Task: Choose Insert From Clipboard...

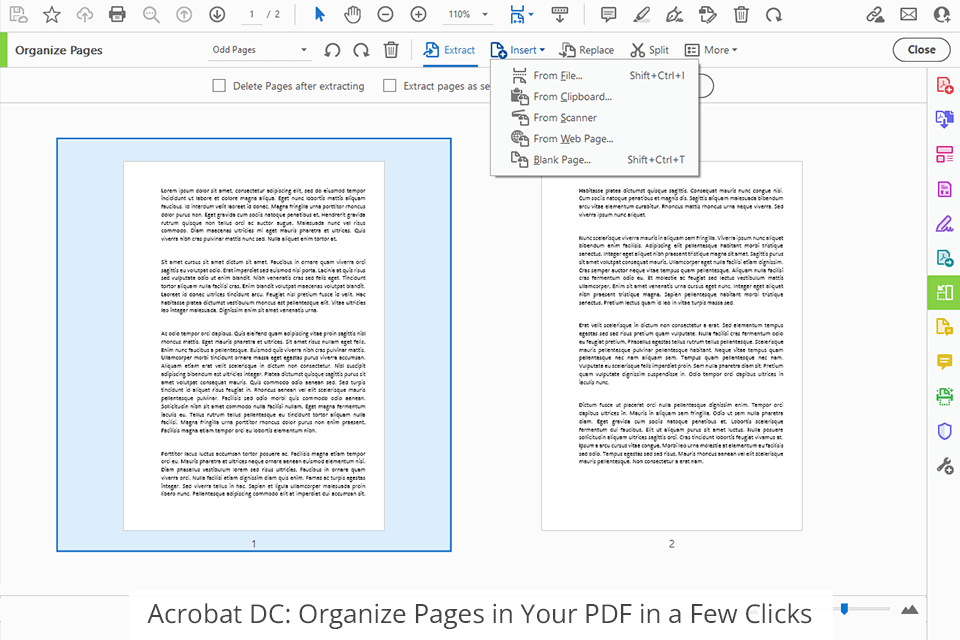Action: pyautogui.click(x=594, y=96)
